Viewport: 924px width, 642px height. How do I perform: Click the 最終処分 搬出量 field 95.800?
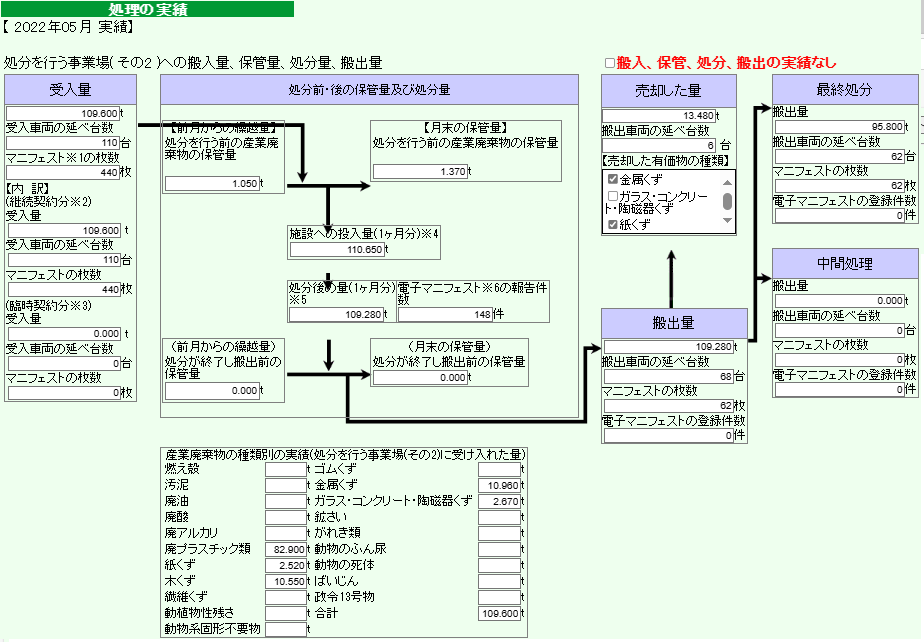coord(840,127)
